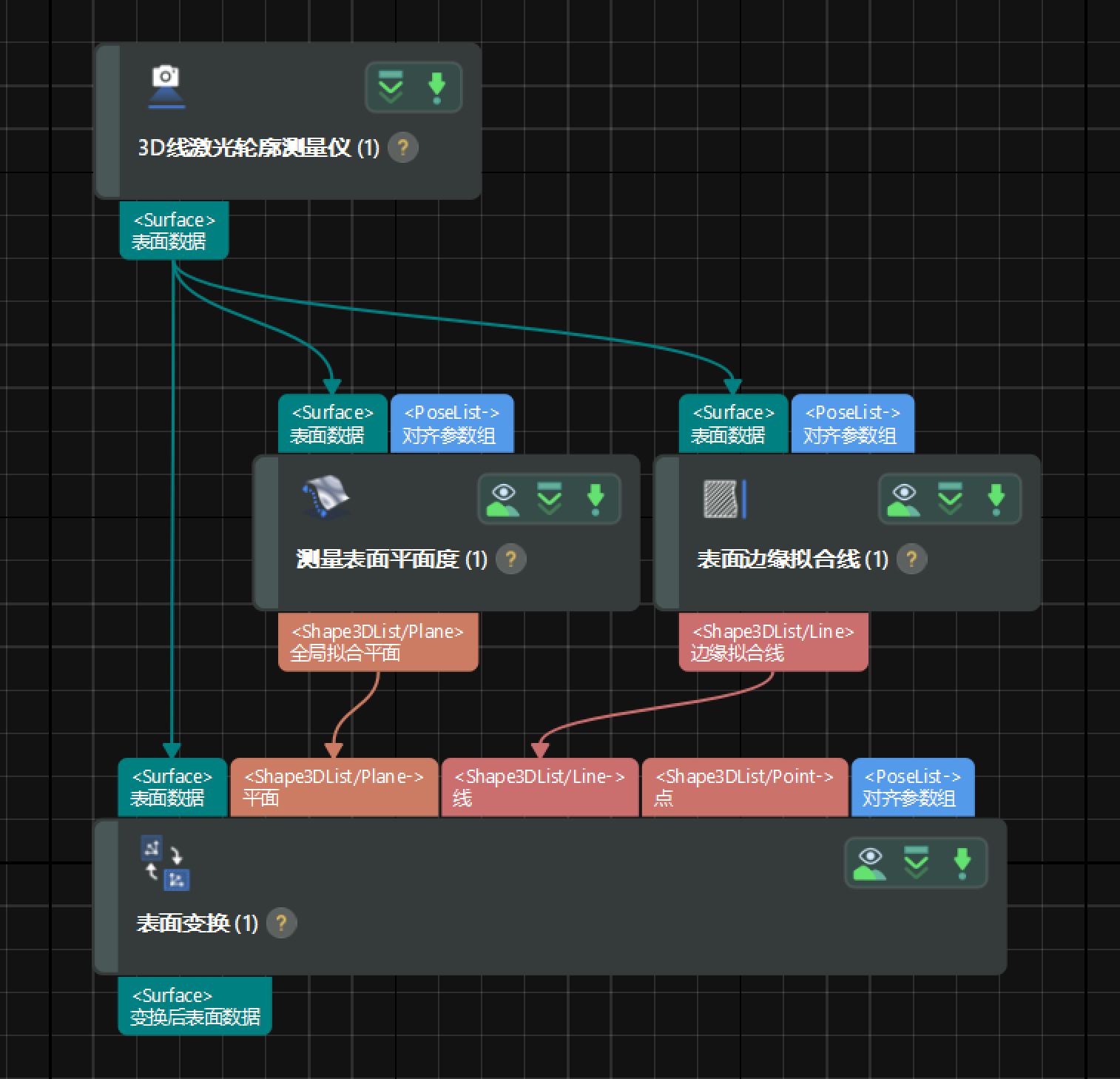Click the double-chevron icon in 3D线激光轮廓测量仪 node
The height and width of the screenshot is (1079, 1120).
coord(391,87)
